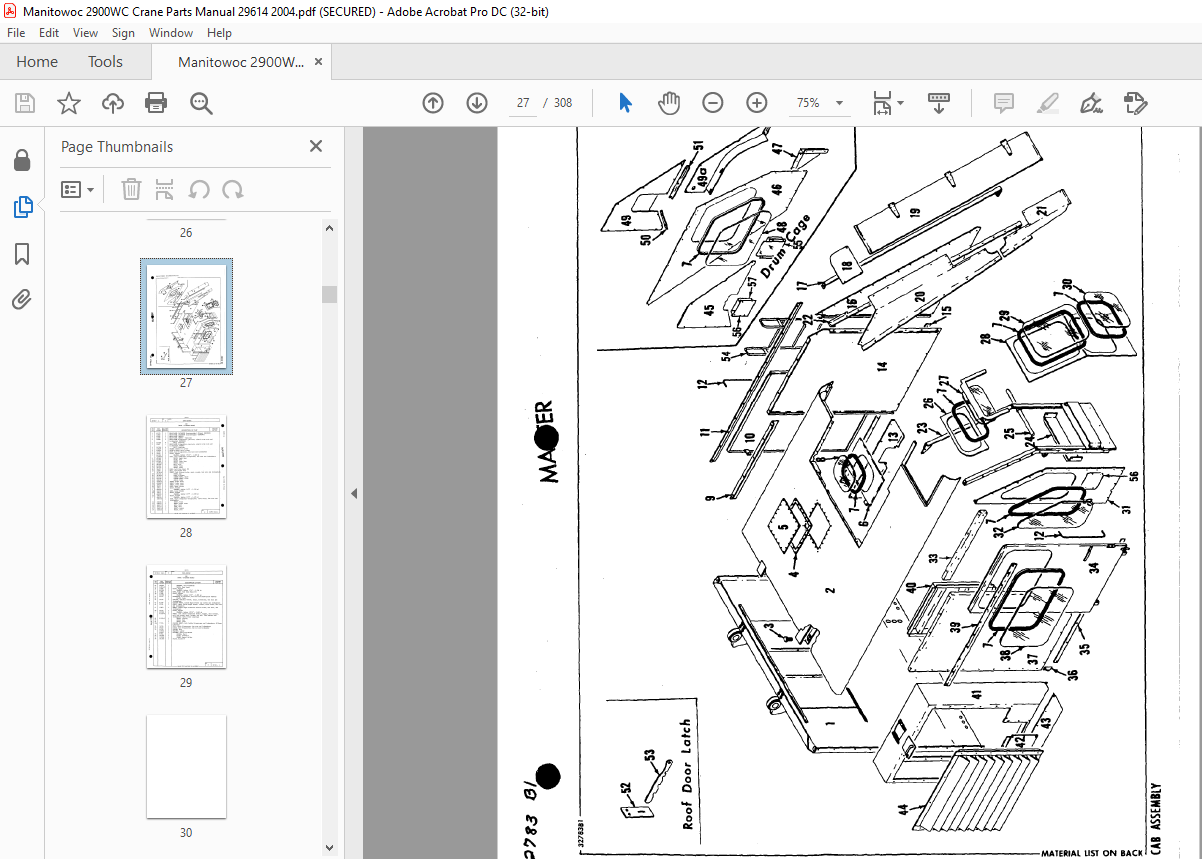Zoom out with the minus button
Screen dimensions: 1202x859
click(x=713, y=103)
